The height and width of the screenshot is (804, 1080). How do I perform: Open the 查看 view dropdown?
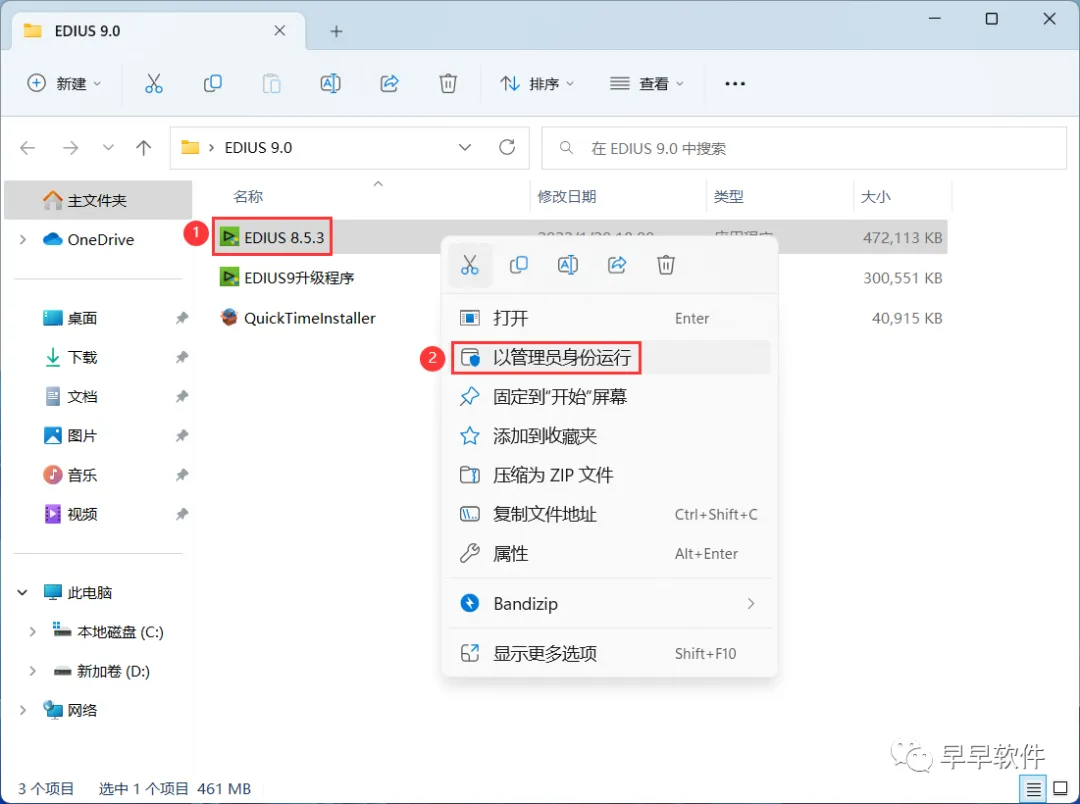(647, 83)
